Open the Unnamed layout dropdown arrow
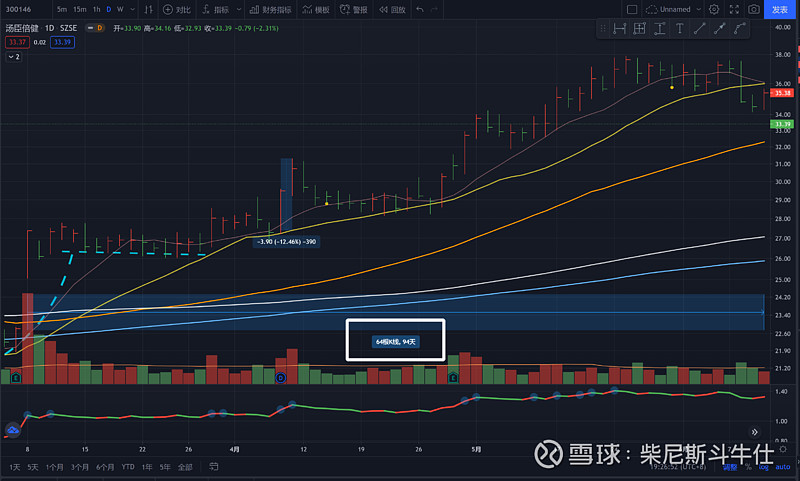 click(x=698, y=10)
